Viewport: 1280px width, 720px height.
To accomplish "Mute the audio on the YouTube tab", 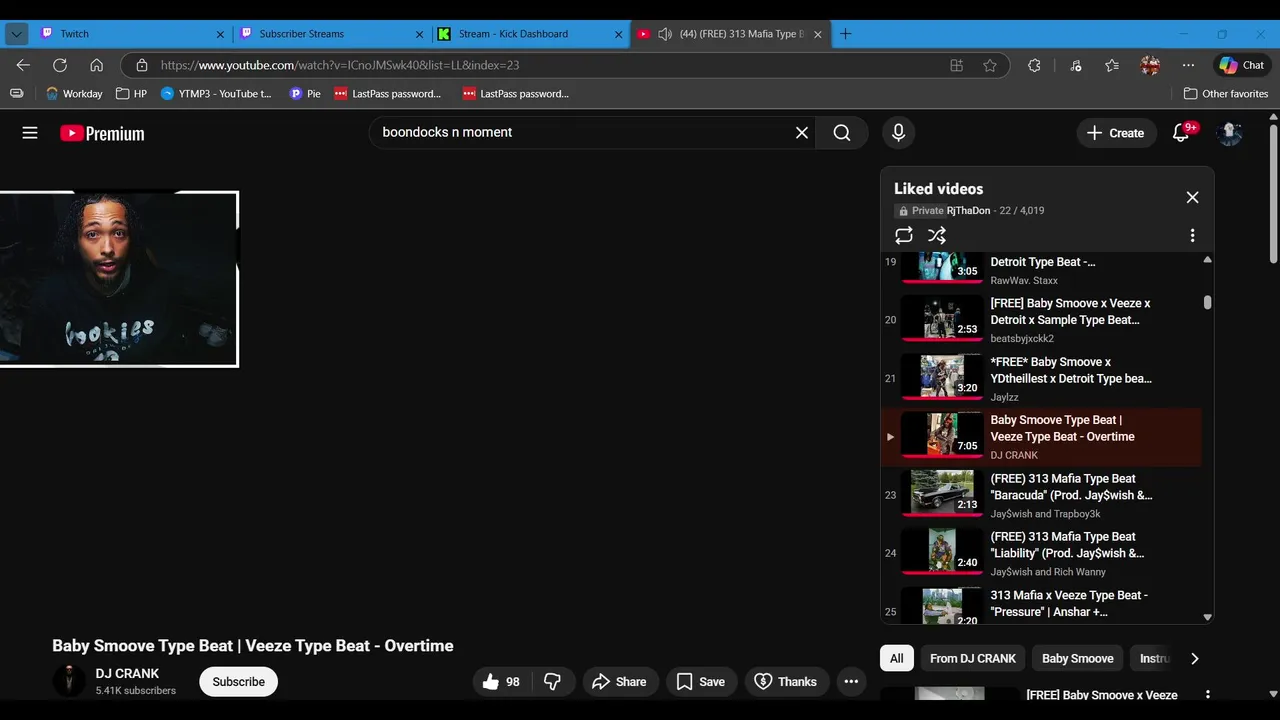I will 665,34.
